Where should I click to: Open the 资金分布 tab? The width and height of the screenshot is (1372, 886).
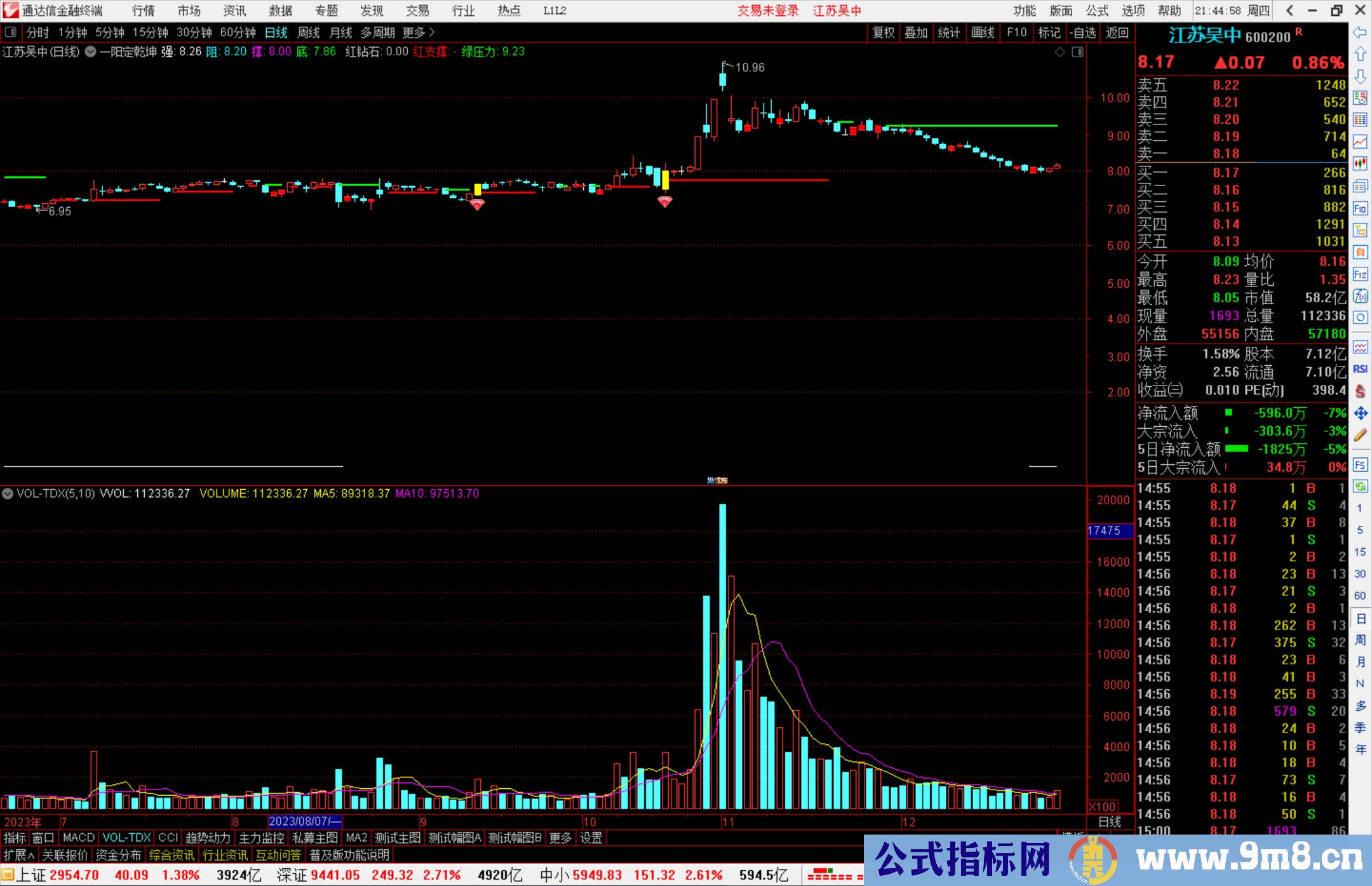click(x=118, y=855)
